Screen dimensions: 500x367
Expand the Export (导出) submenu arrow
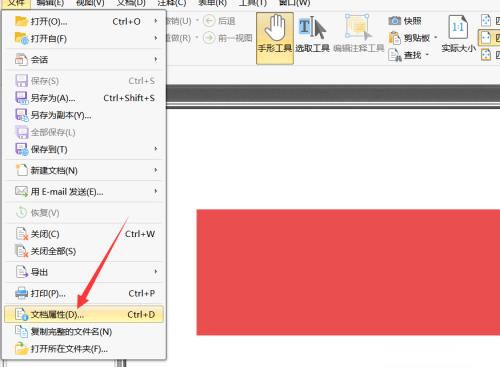coord(156,272)
